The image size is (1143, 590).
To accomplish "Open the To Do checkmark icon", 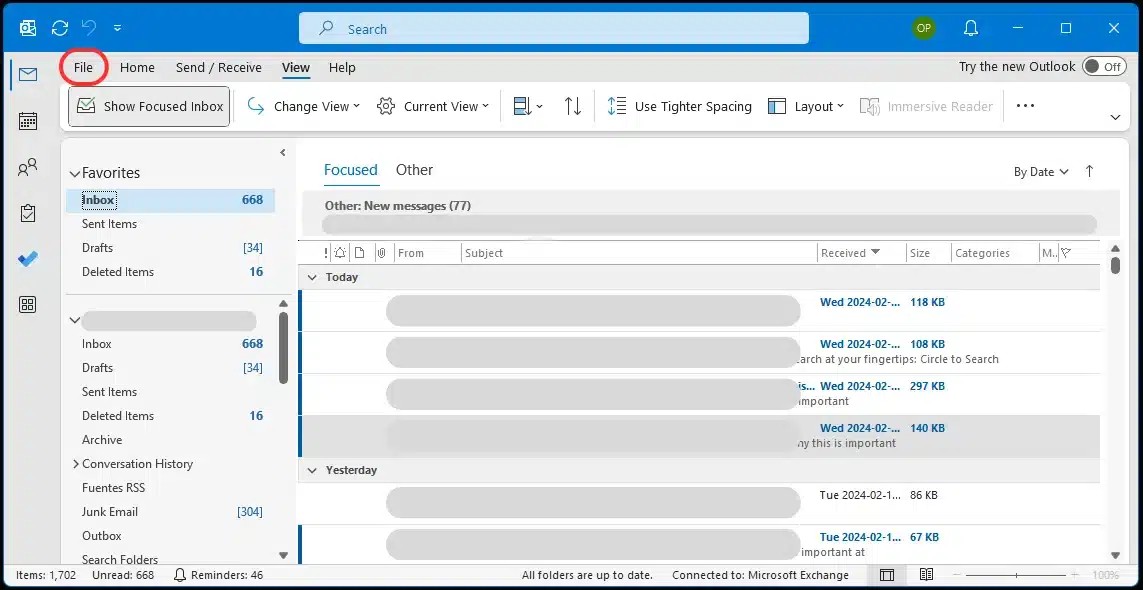I will point(28,260).
